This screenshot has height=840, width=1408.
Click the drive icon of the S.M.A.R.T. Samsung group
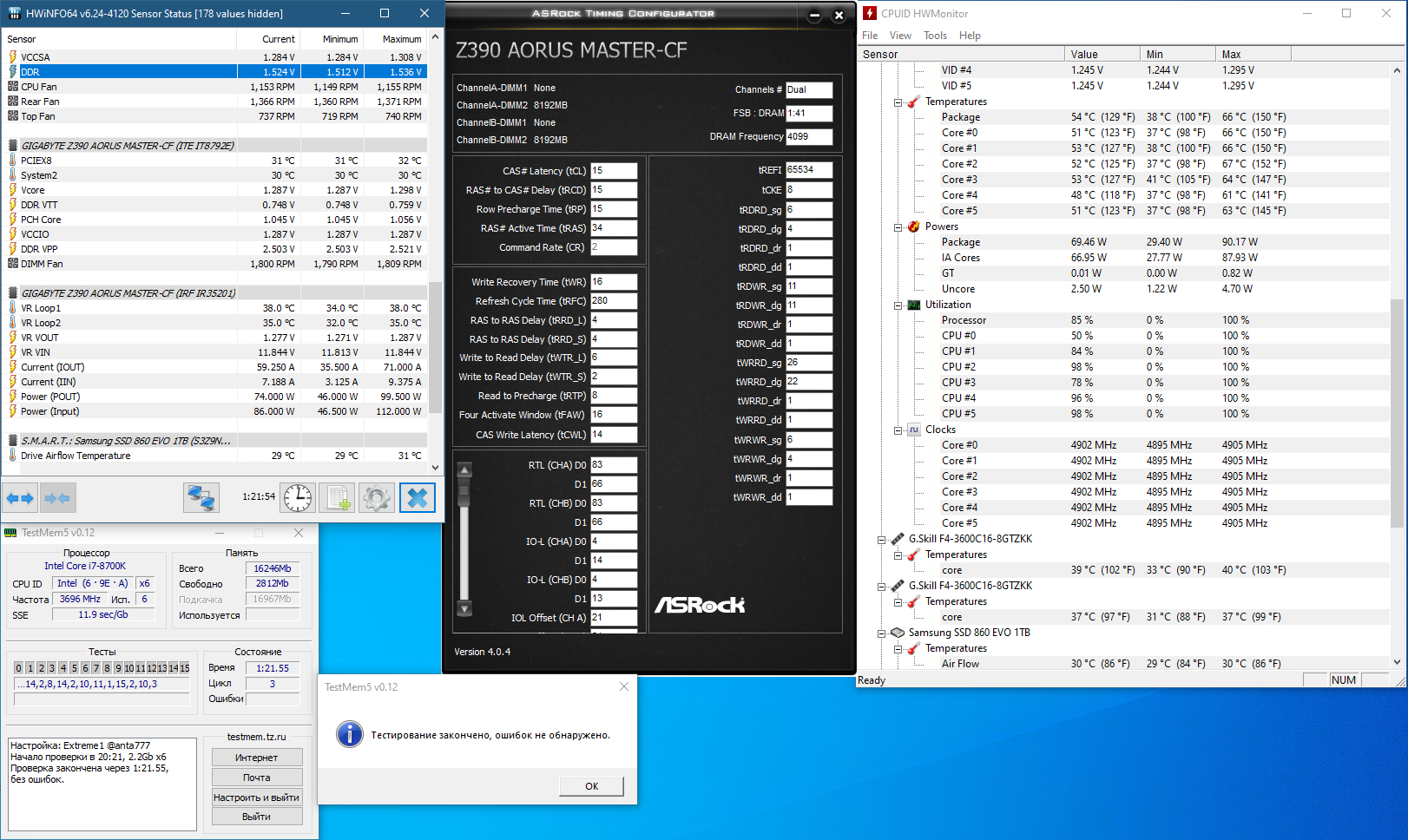[13, 441]
